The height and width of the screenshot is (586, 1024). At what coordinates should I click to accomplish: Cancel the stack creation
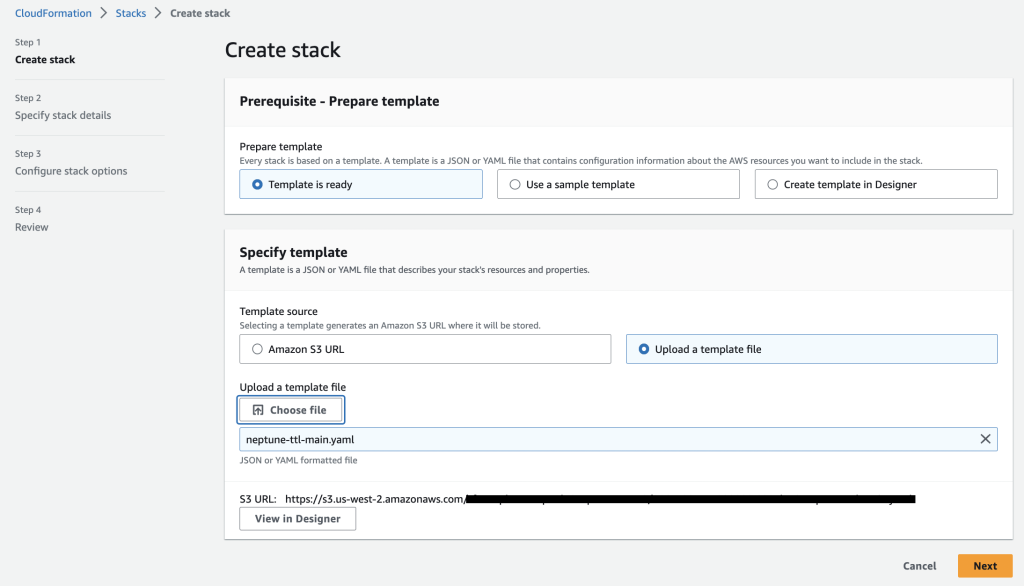(x=918, y=565)
